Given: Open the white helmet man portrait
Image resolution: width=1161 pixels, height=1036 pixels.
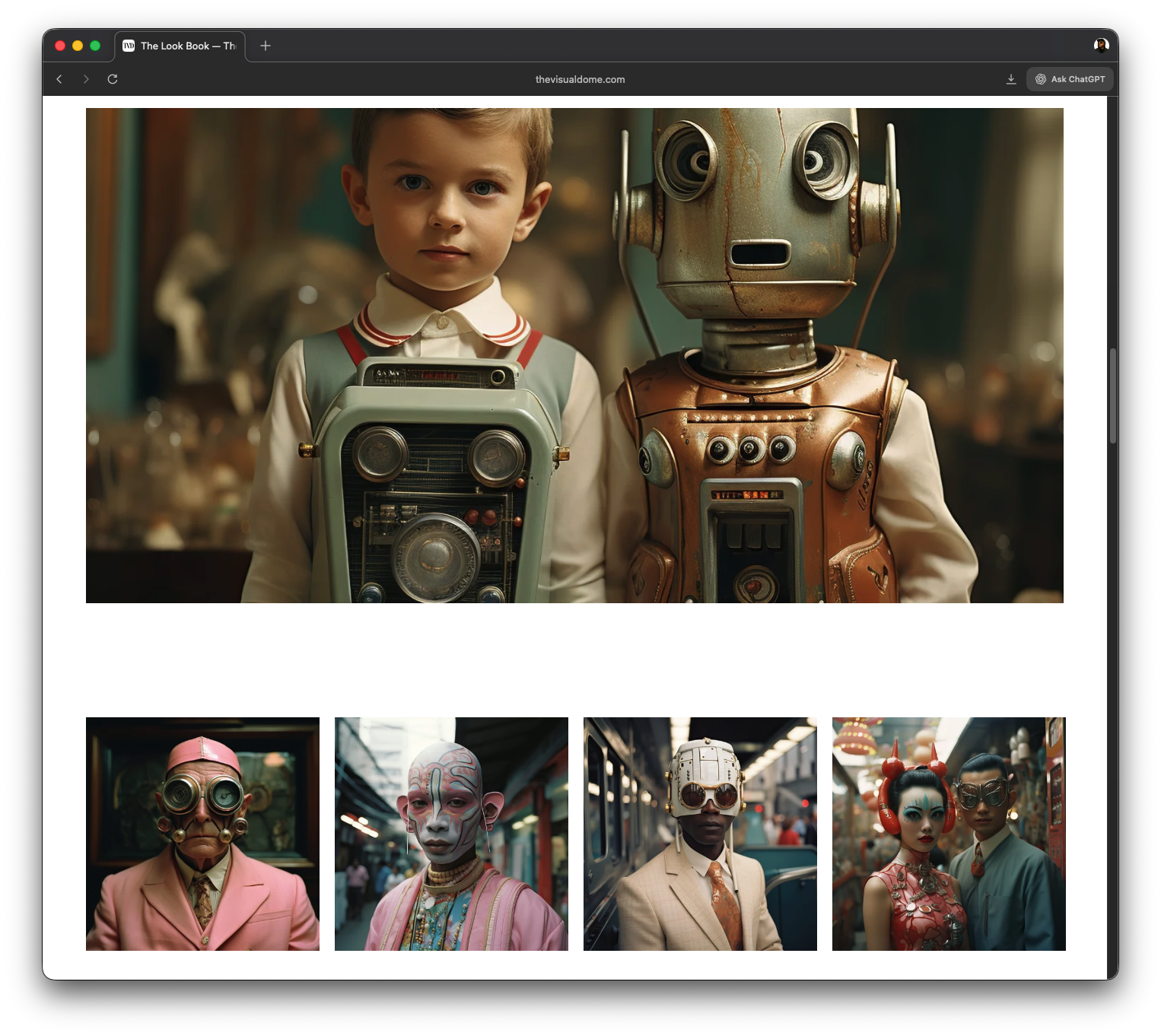Looking at the screenshot, I should (x=700, y=834).
